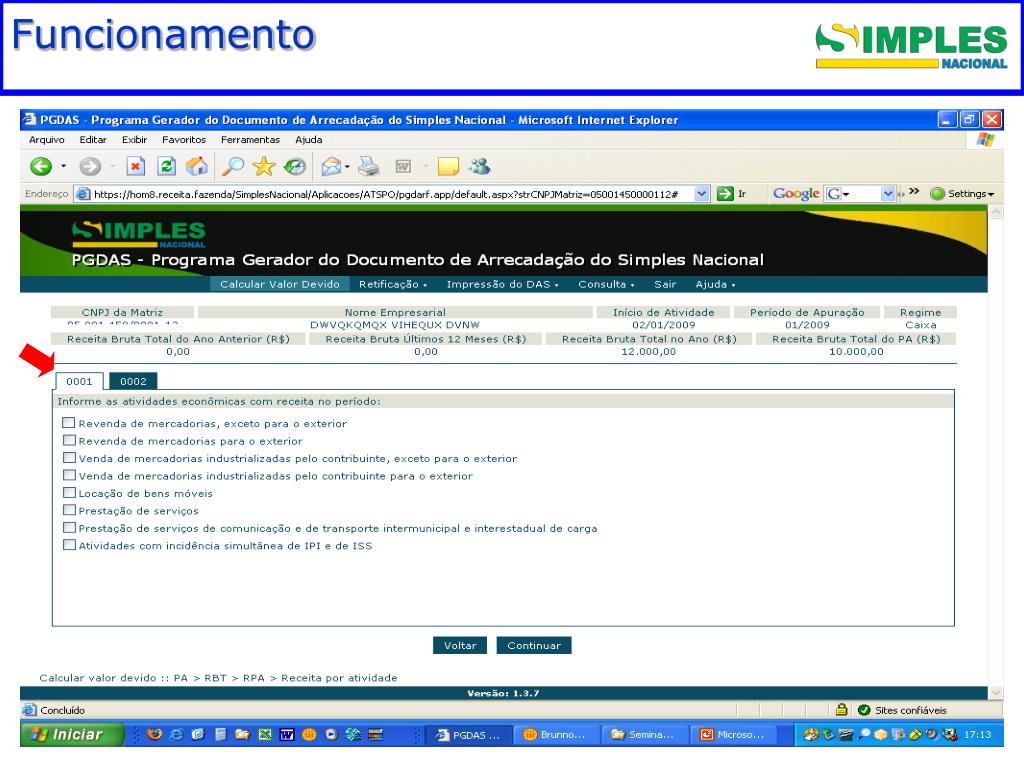Tick the Prestação de serviços checkbox
The image size is (1024, 768).
69,510
